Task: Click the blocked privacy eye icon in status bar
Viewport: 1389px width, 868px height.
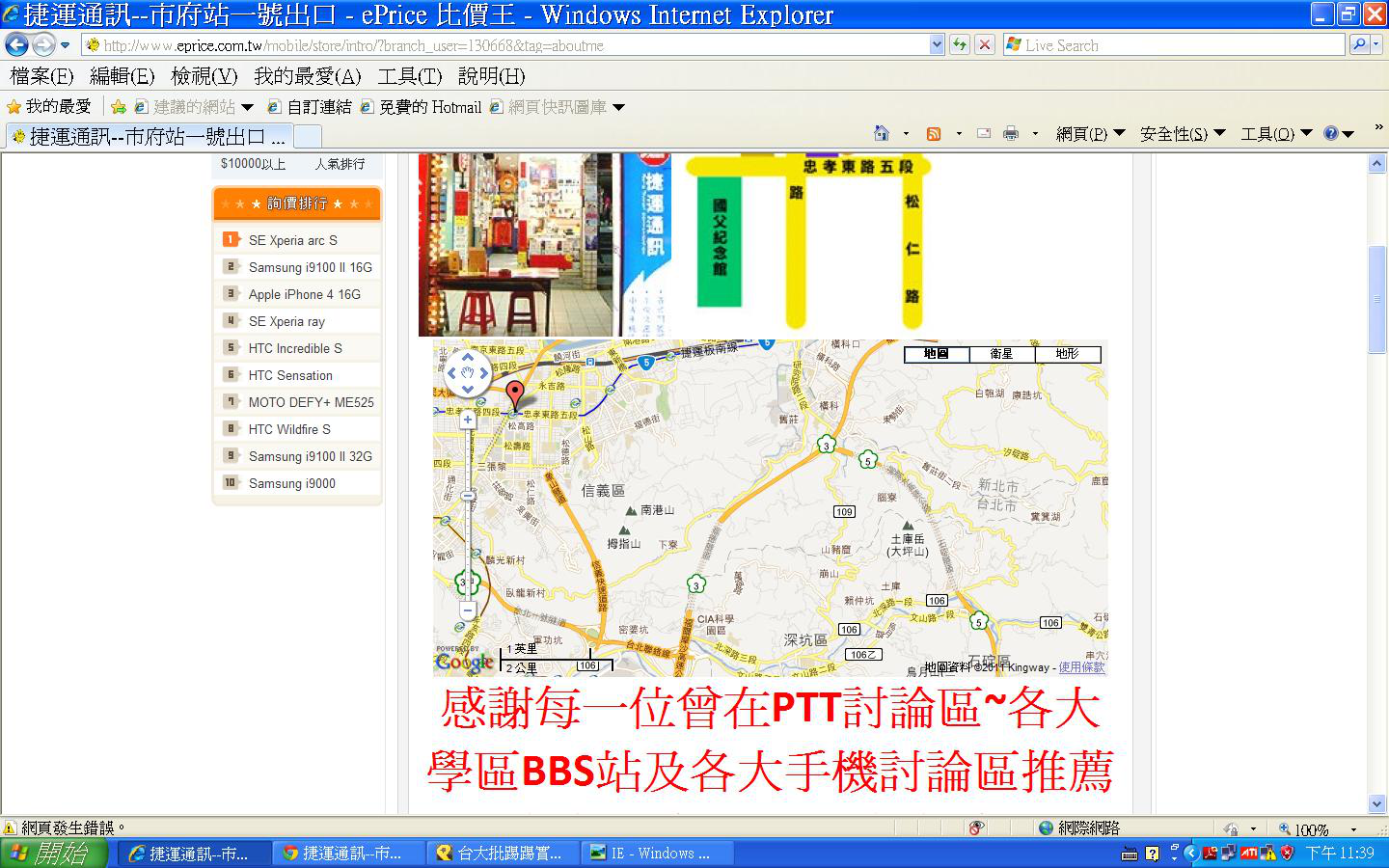Action: pyautogui.click(x=976, y=827)
